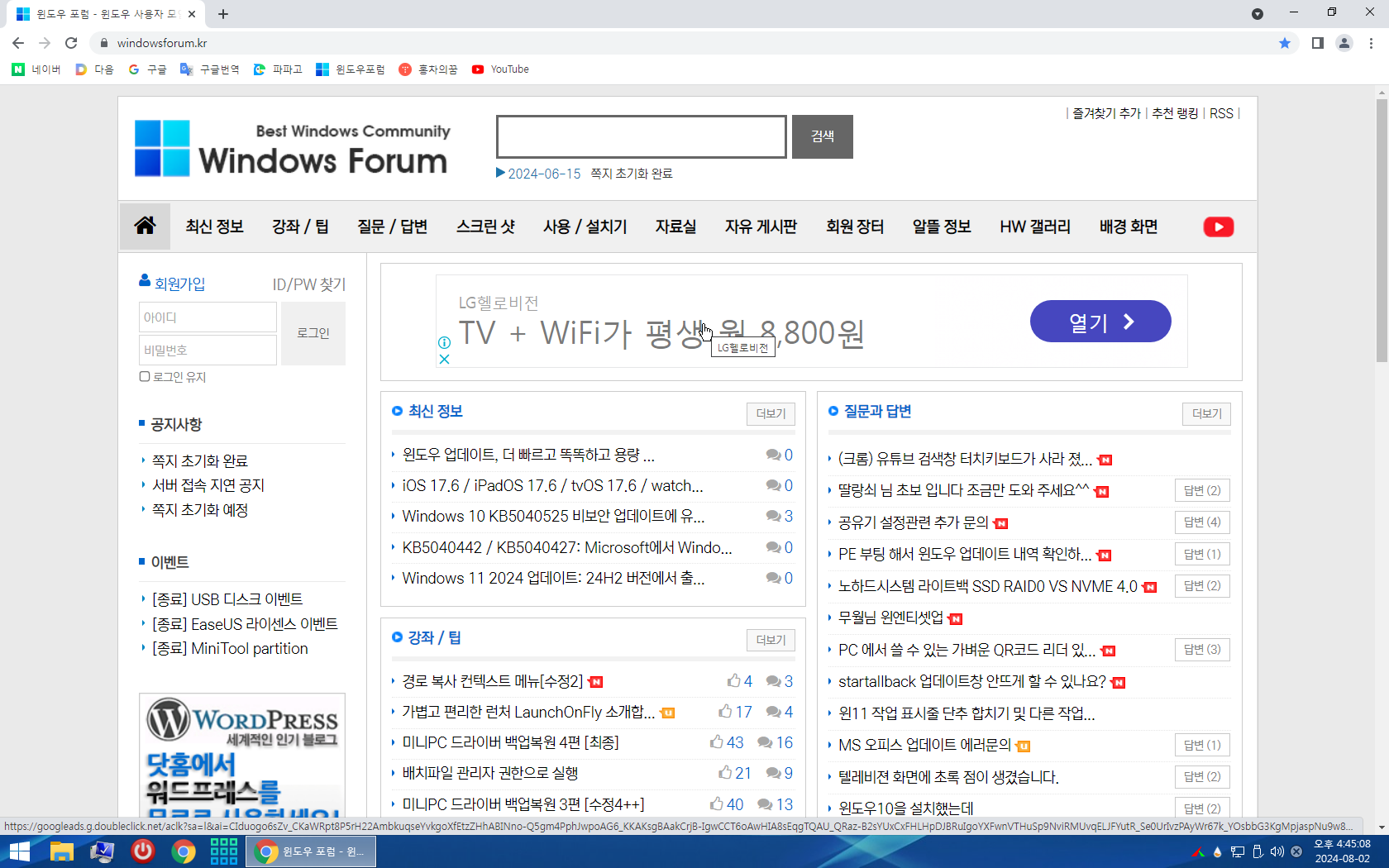Open 'startallback 업데이트창' question
The image size is (1389, 868).
(971, 682)
